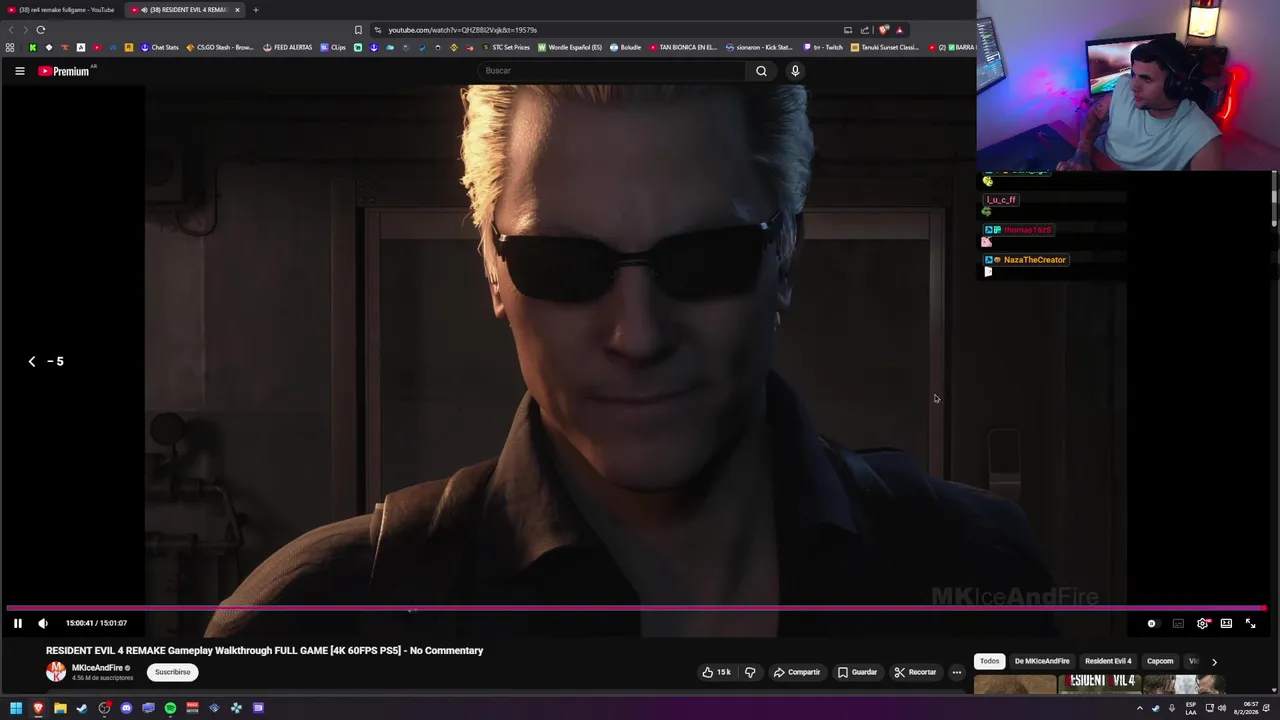This screenshot has height=720, width=1280.
Task: Save video with Guardar button
Action: click(857, 672)
